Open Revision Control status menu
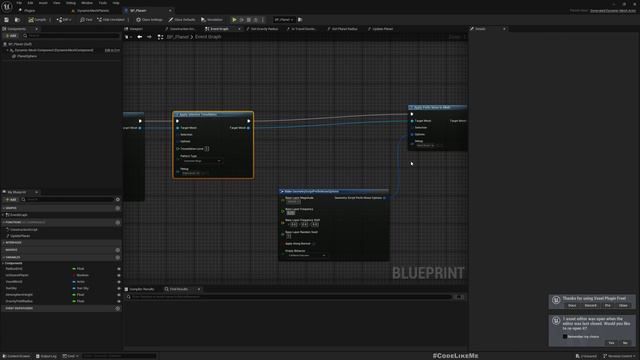This screenshot has width=640, height=360. (x=619, y=356)
